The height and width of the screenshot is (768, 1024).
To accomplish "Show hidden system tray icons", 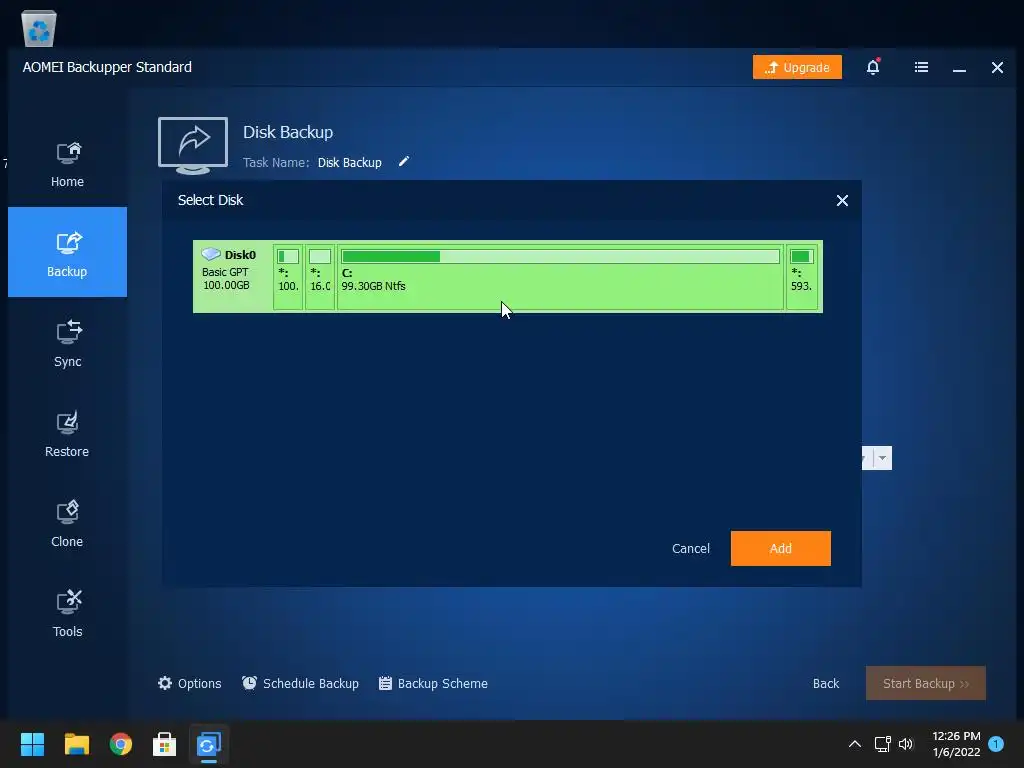I will tap(854, 744).
